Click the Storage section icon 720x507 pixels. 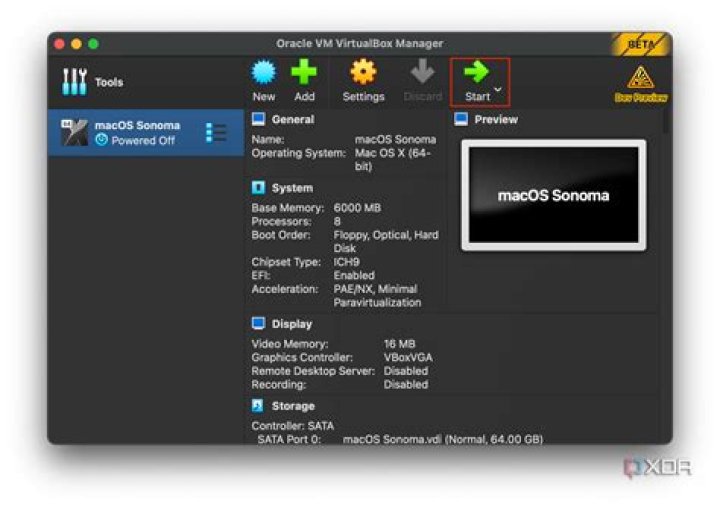(x=258, y=406)
